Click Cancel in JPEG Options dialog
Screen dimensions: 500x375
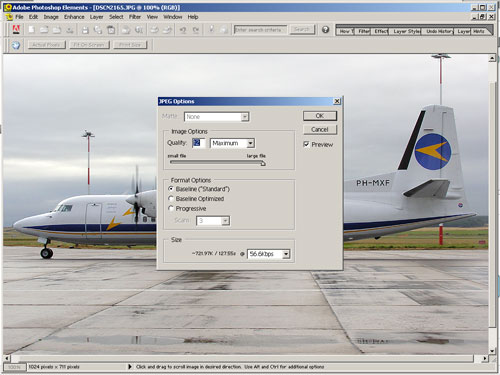320,129
